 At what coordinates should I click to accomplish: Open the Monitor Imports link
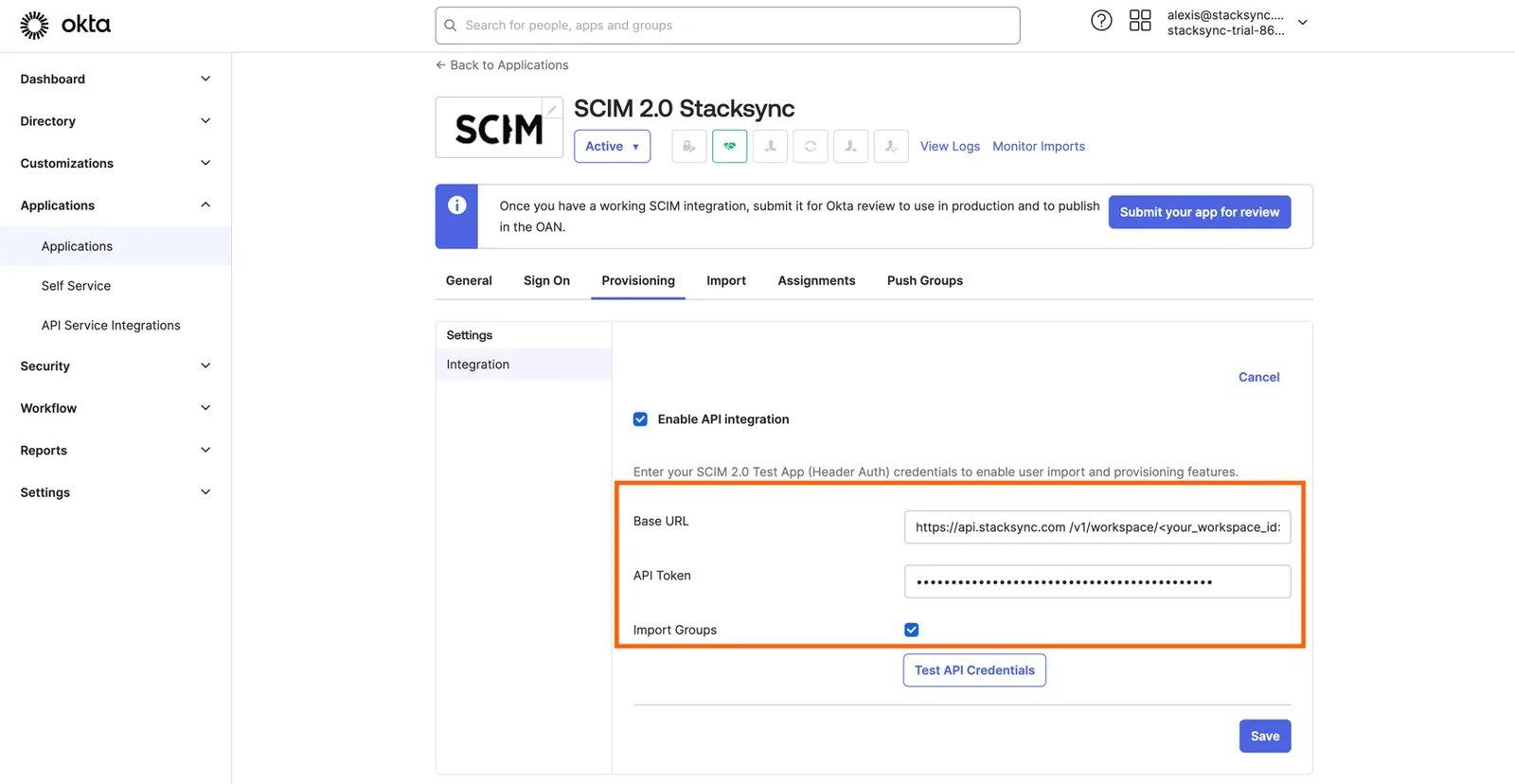[x=1039, y=146]
